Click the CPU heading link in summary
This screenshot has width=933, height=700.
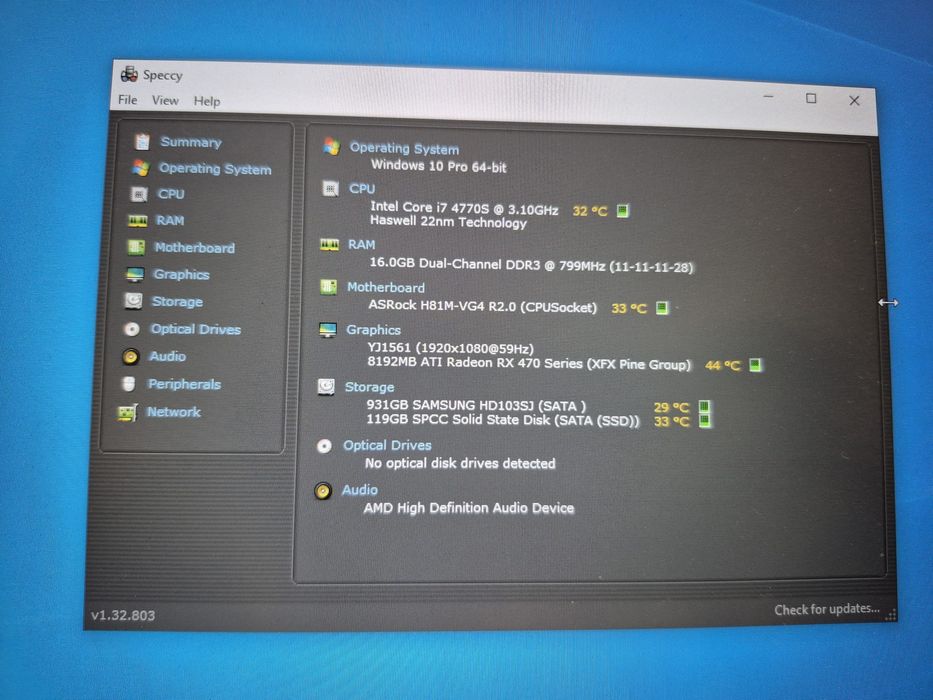pos(362,189)
